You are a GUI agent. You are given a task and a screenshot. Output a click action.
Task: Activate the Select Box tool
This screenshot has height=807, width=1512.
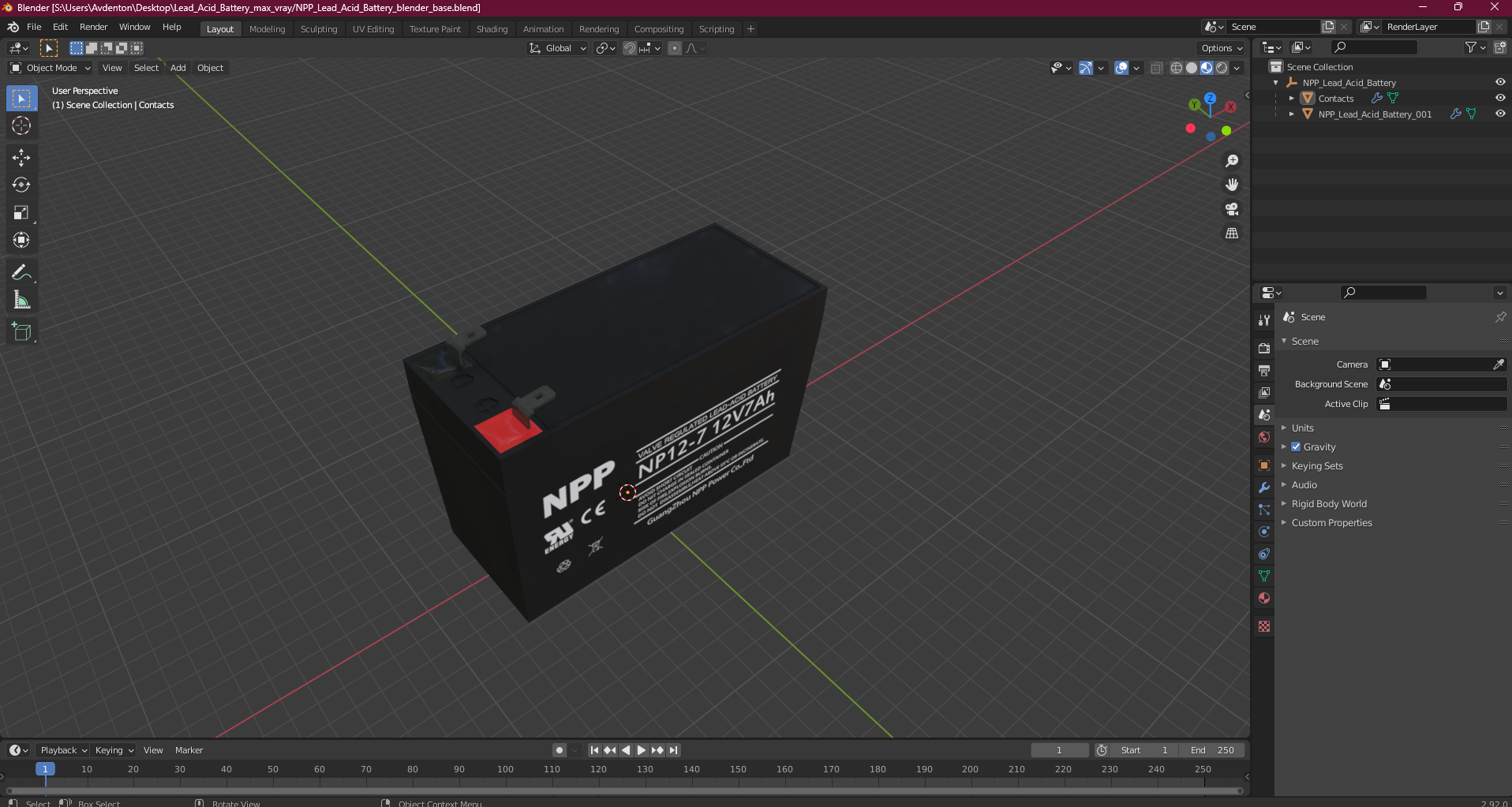point(21,99)
